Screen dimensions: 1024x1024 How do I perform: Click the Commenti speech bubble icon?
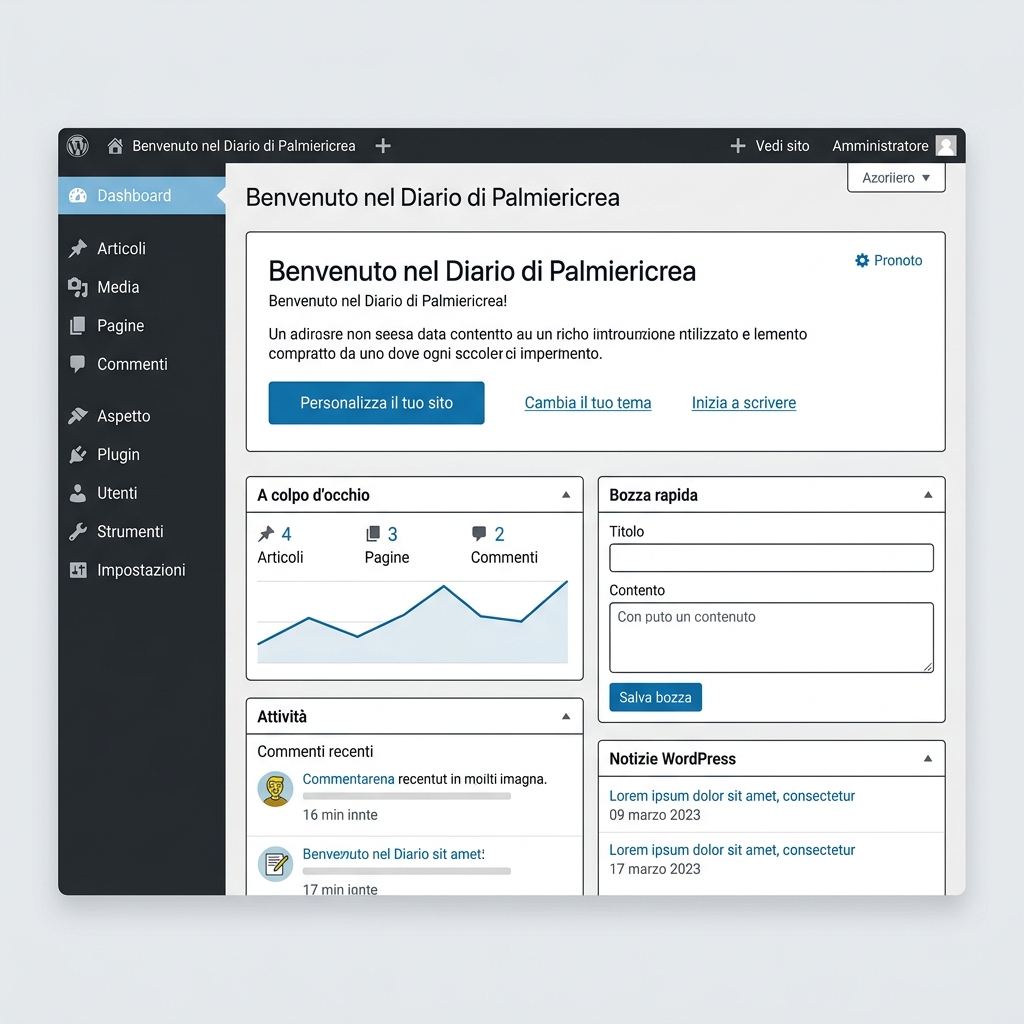pos(79,364)
